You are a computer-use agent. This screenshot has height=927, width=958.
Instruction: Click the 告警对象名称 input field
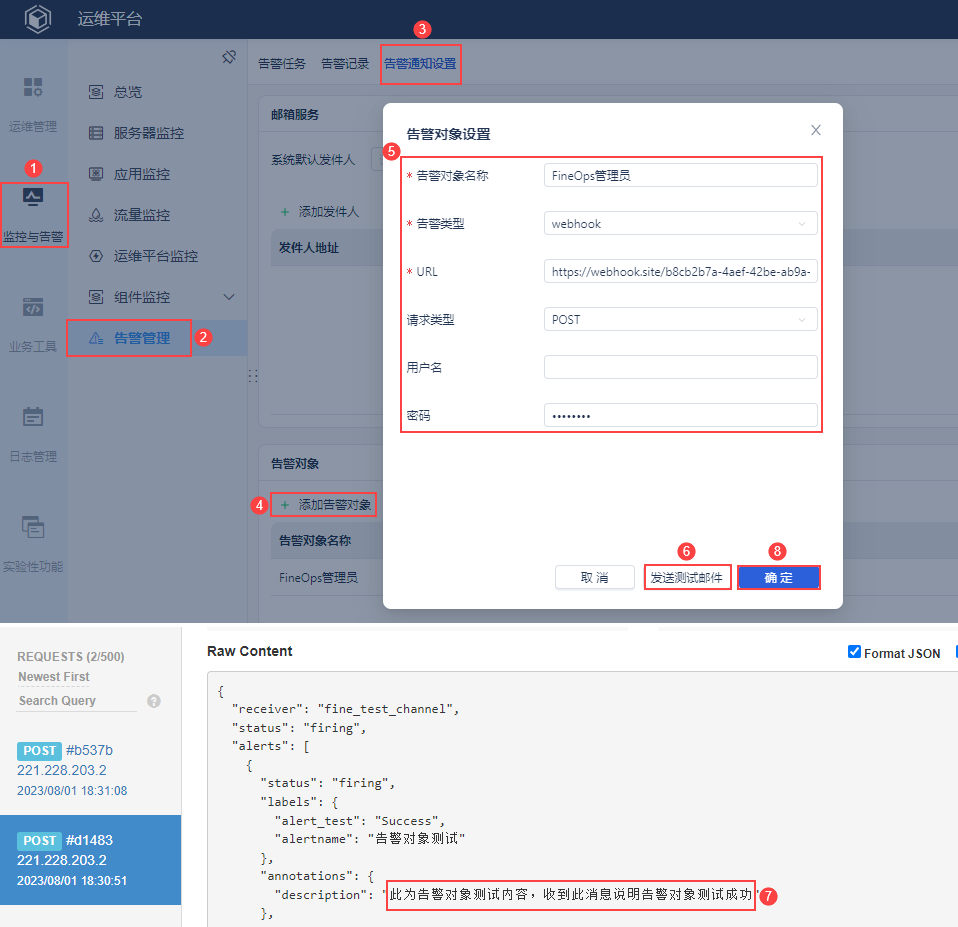tap(681, 175)
